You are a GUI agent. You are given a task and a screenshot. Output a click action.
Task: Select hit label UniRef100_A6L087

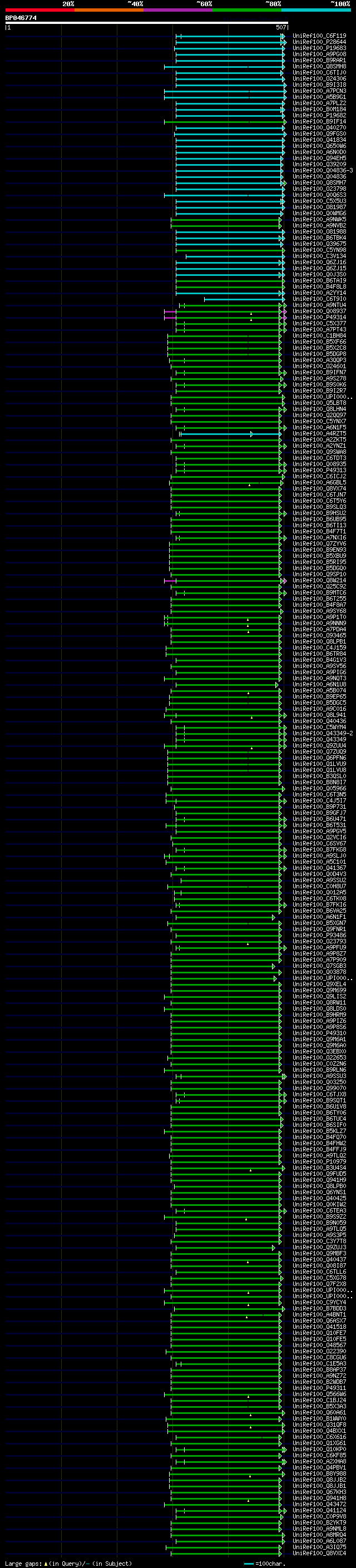(319, 1541)
